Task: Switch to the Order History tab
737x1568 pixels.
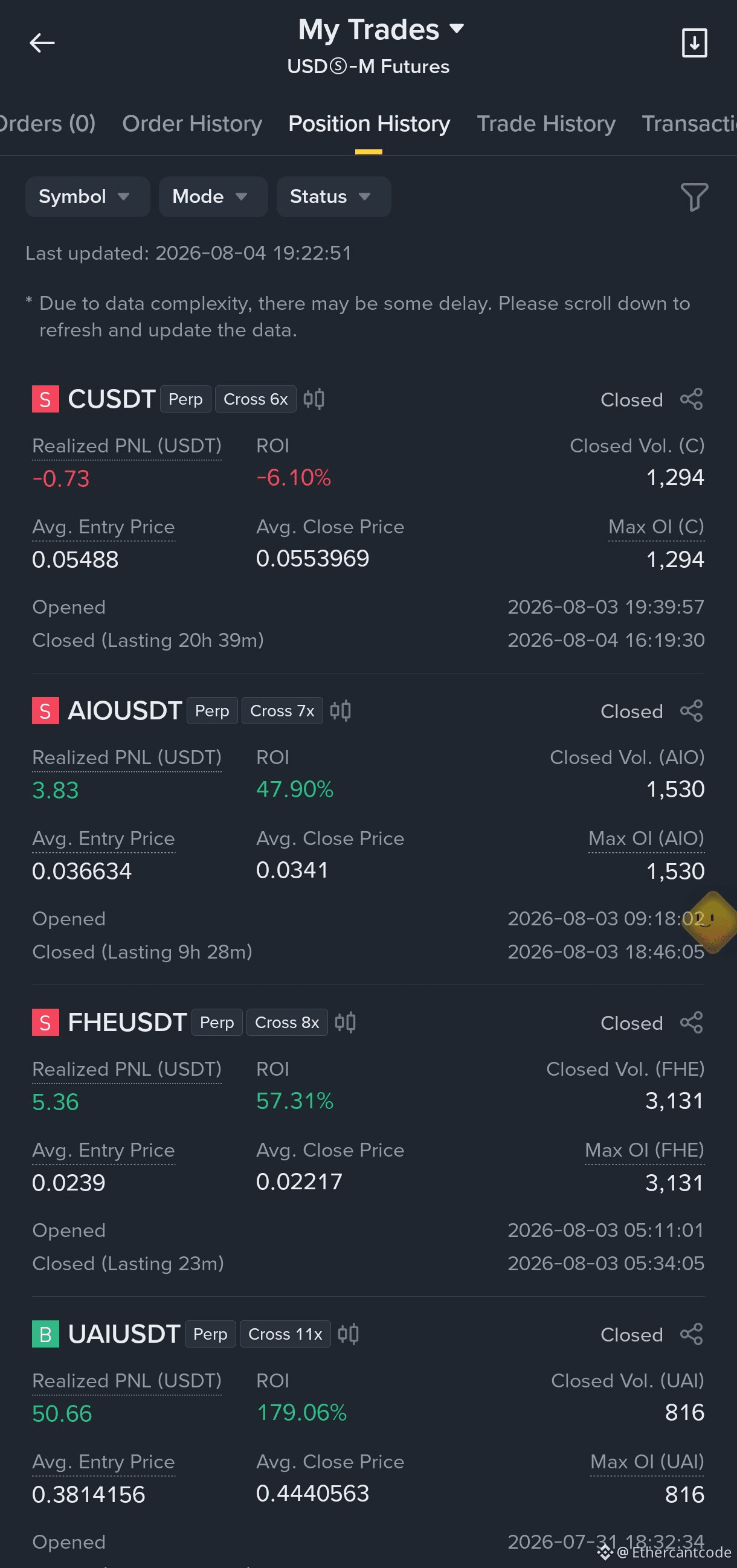Action: (192, 124)
